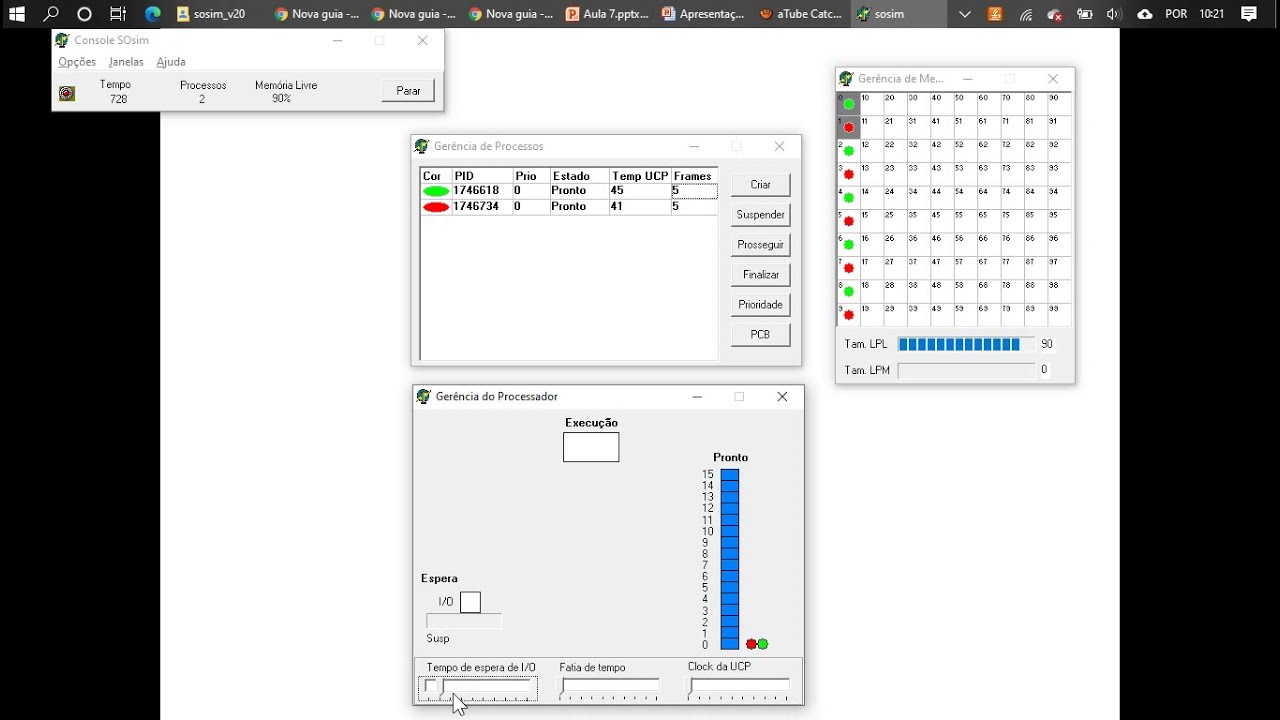Switch to the Apresentaç... taskbar window
This screenshot has width=1280, height=720.
[704, 14]
